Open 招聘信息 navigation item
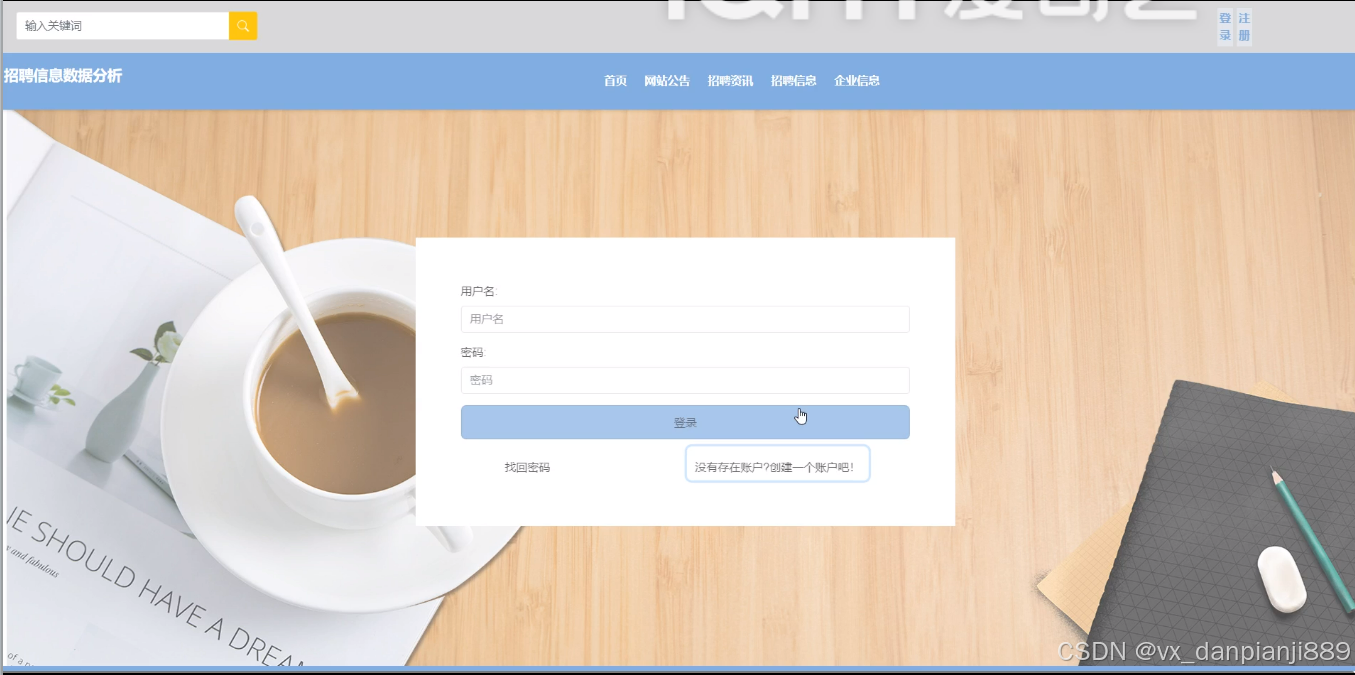Image resolution: width=1355 pixels, height=675 pixels. (794, 81)
